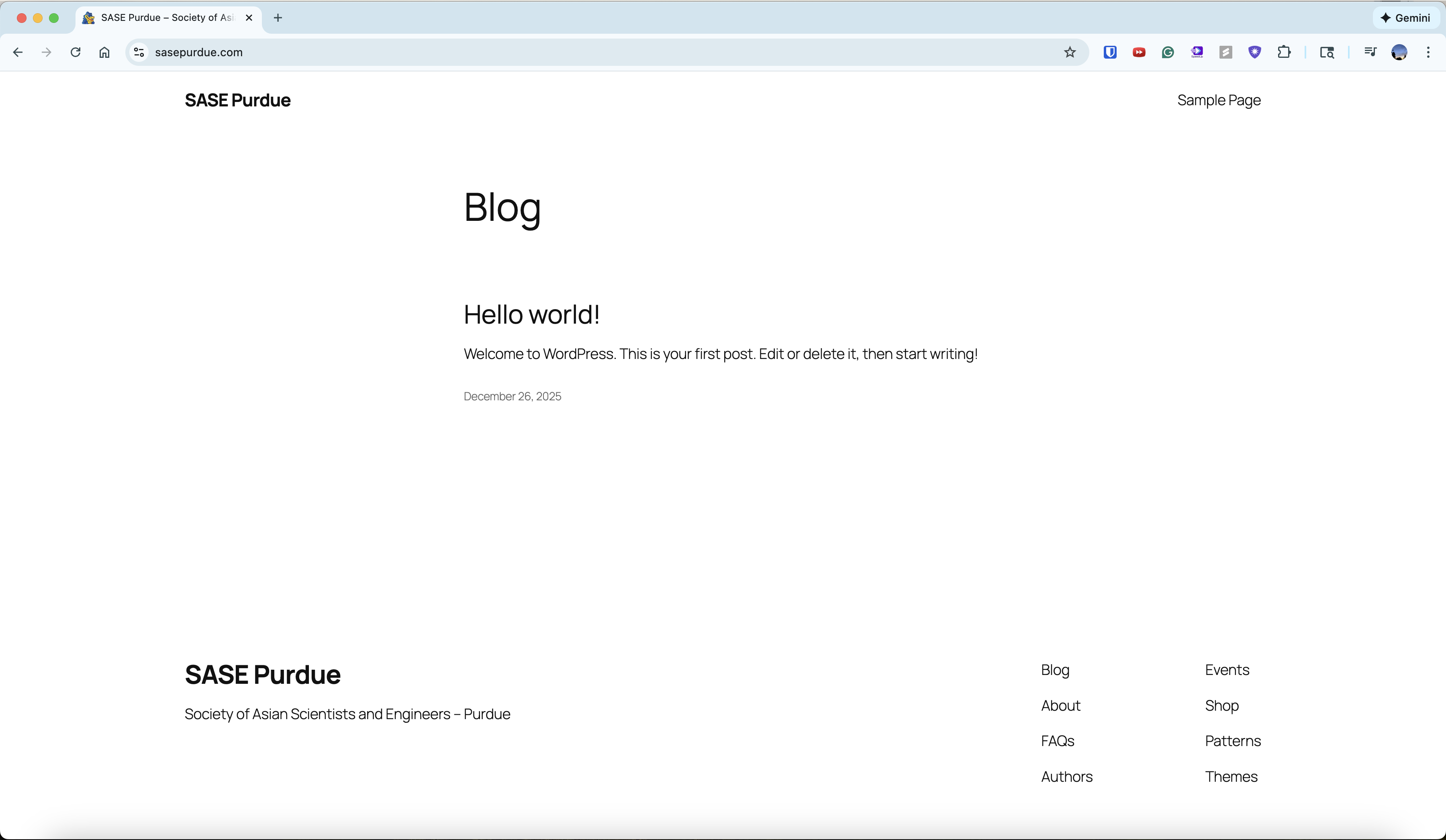Open the Gemini button in the toolbar

[1405, 18]
